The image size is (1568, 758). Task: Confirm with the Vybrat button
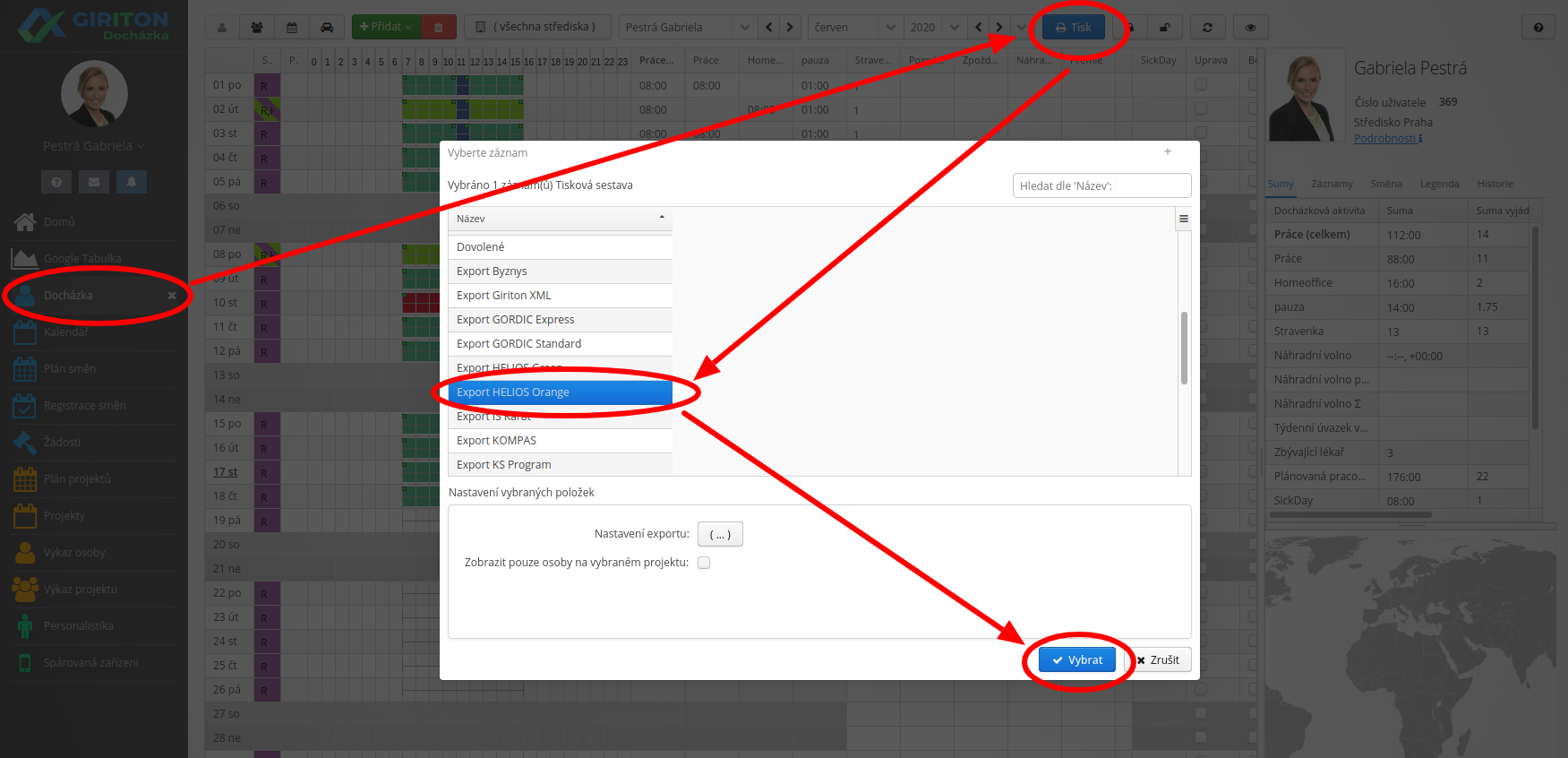1077,660
